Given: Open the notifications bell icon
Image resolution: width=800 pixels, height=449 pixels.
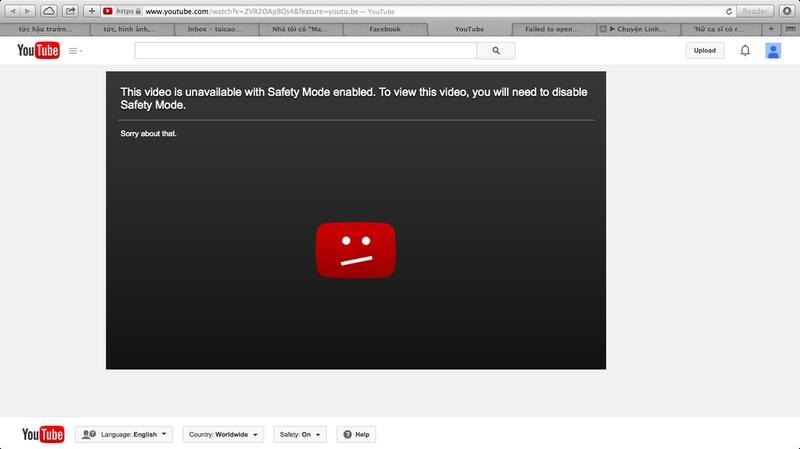Looking at the screenshot, I should click(745, 51).
